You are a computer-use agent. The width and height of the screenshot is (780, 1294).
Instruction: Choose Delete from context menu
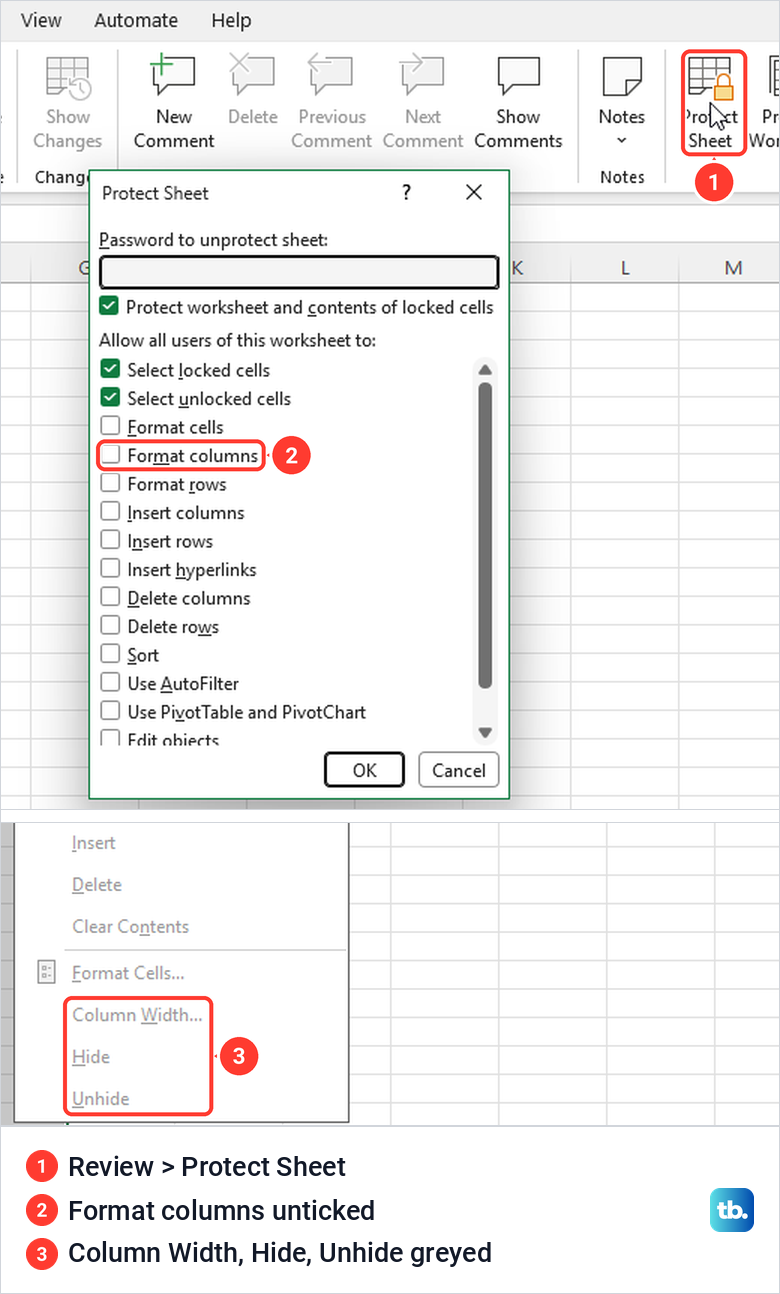(97, 885)
